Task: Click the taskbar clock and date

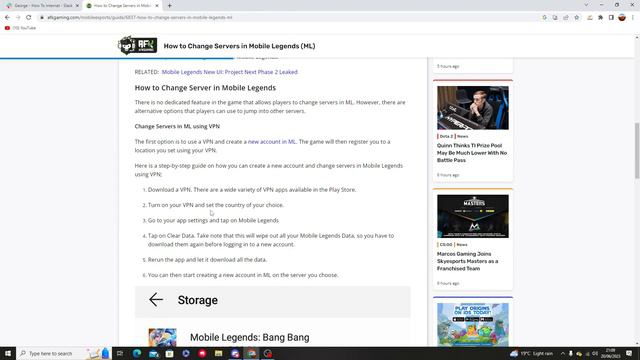Action: (x=611, y=353)
